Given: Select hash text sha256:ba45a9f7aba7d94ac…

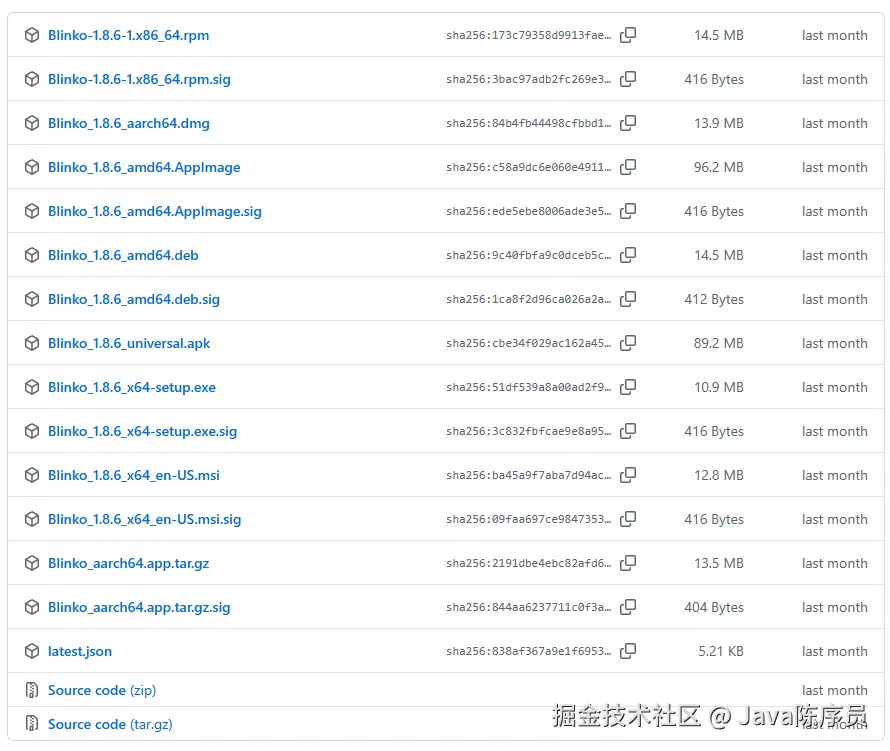Looking at the screenshot, I should click(x=528, y=475).
